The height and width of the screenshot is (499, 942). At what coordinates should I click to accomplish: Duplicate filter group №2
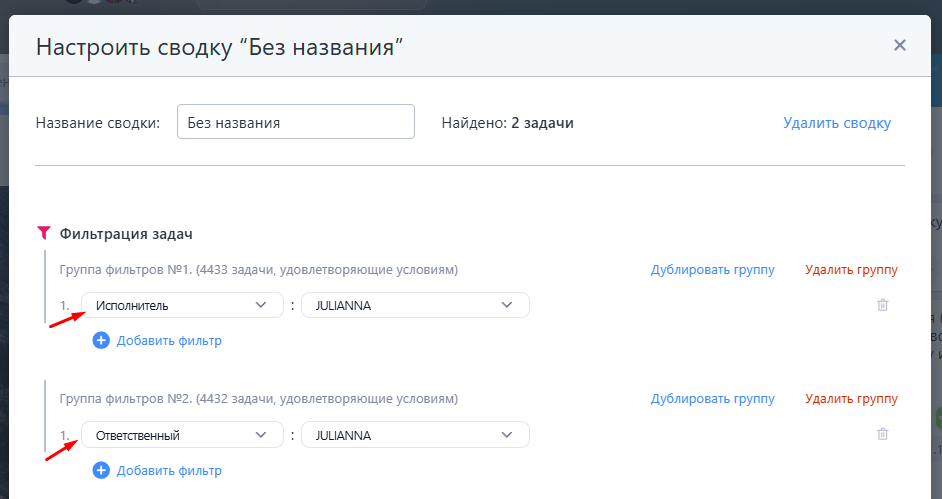tap(713, 399)
